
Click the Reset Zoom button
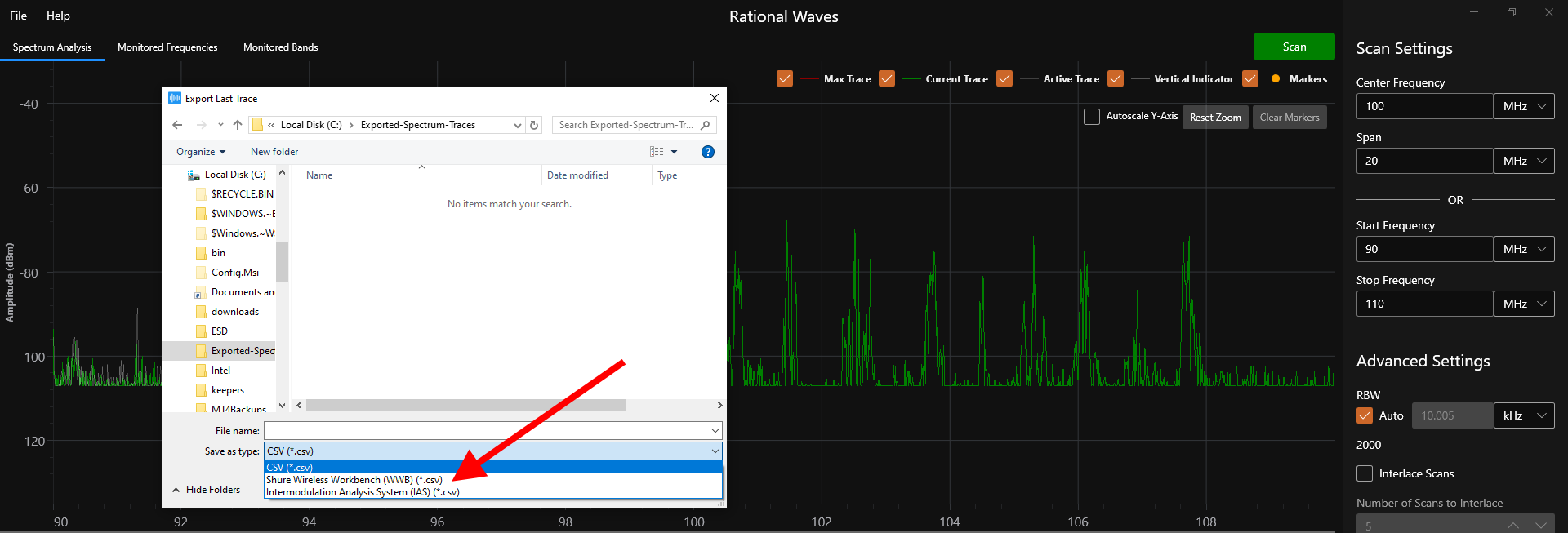click(1214, 118)
